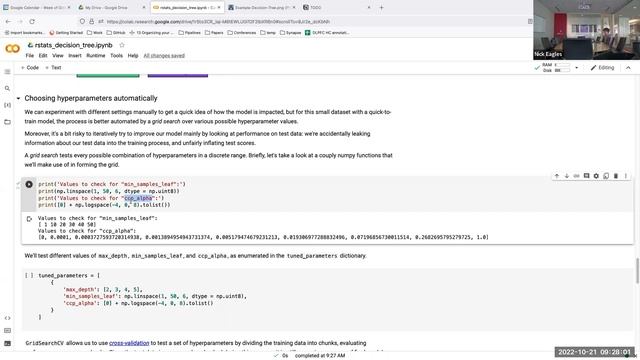Screen dimensions: 640x360
Task: Add a new Text cell
Action: click(53, 68)
